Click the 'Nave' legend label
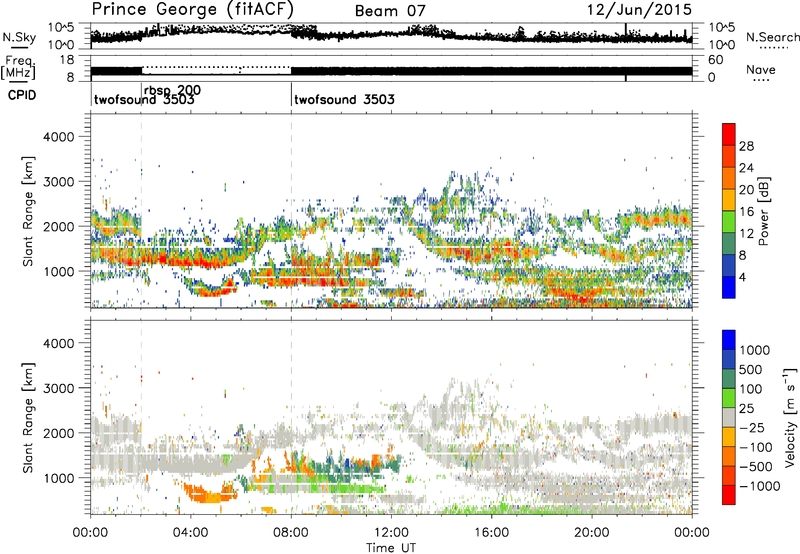The height and width of the screenshot is (554, 800). coord(760,70)
